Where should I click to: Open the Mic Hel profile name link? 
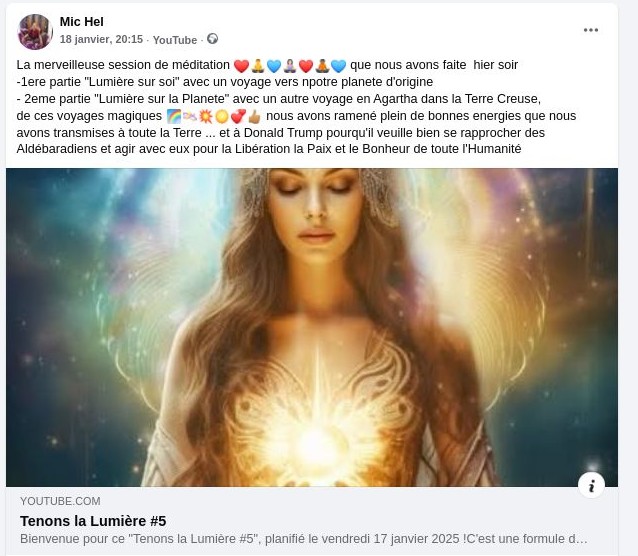coord(81,22)
